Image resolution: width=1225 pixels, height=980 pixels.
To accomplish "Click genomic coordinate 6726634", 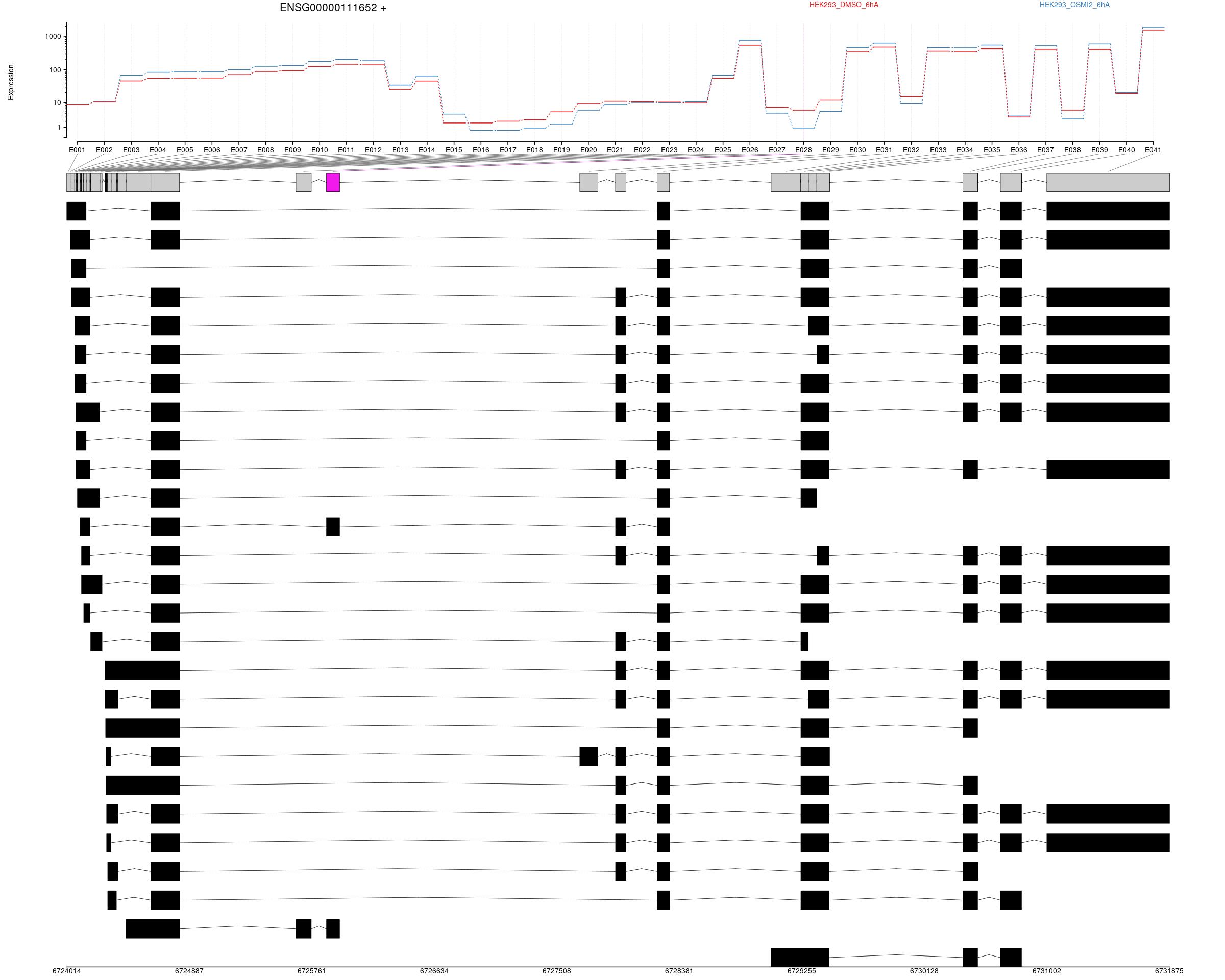I will tap(434, 971).
